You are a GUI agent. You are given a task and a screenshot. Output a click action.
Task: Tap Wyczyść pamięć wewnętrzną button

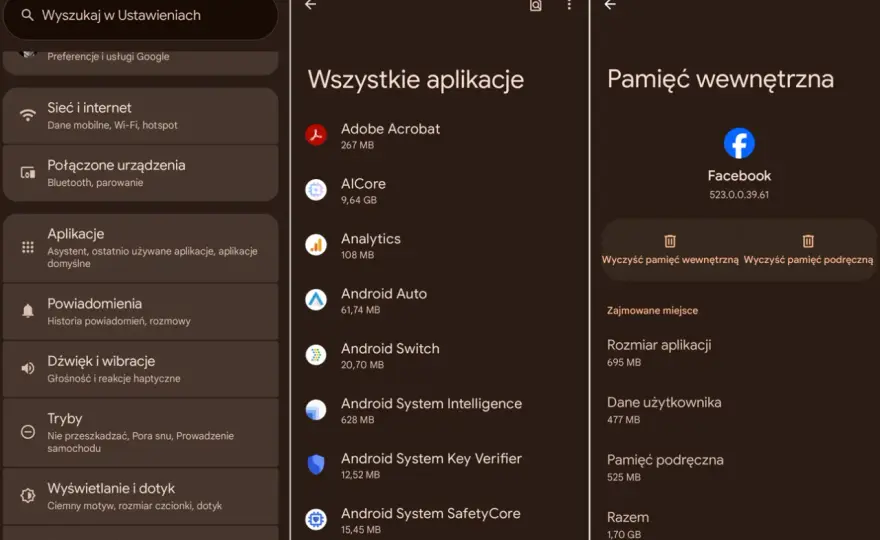point(670,250)
